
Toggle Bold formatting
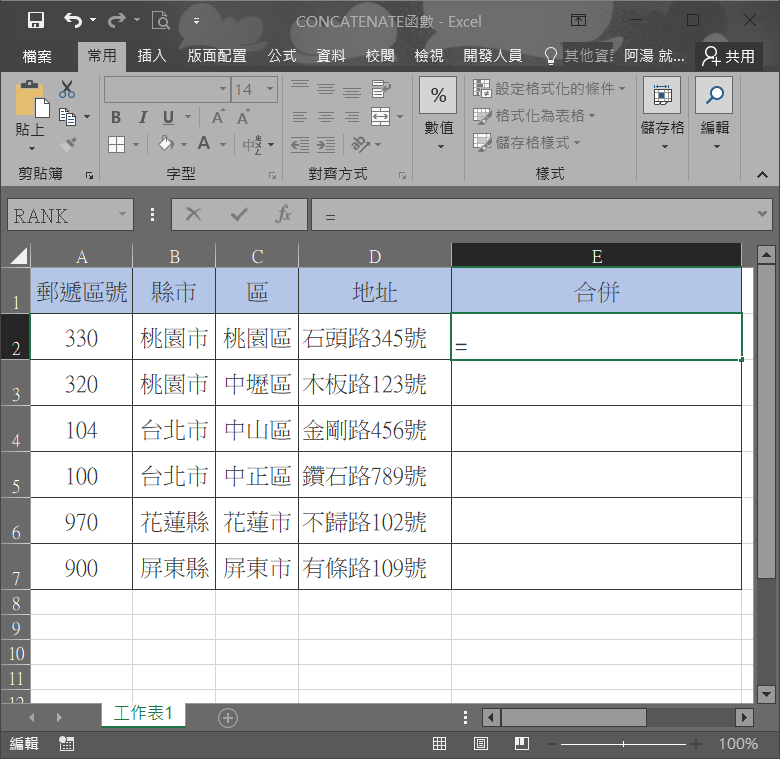point(117,117)
